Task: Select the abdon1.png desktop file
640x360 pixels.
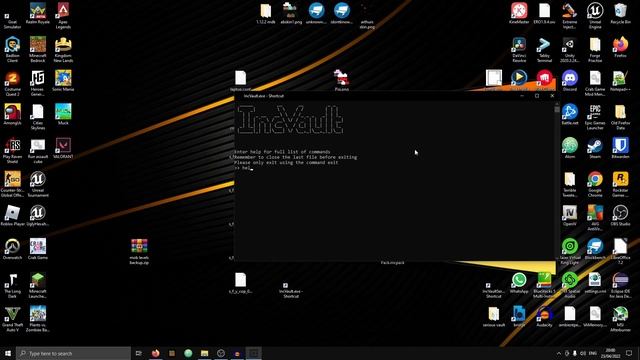Action: click(291, 13)
